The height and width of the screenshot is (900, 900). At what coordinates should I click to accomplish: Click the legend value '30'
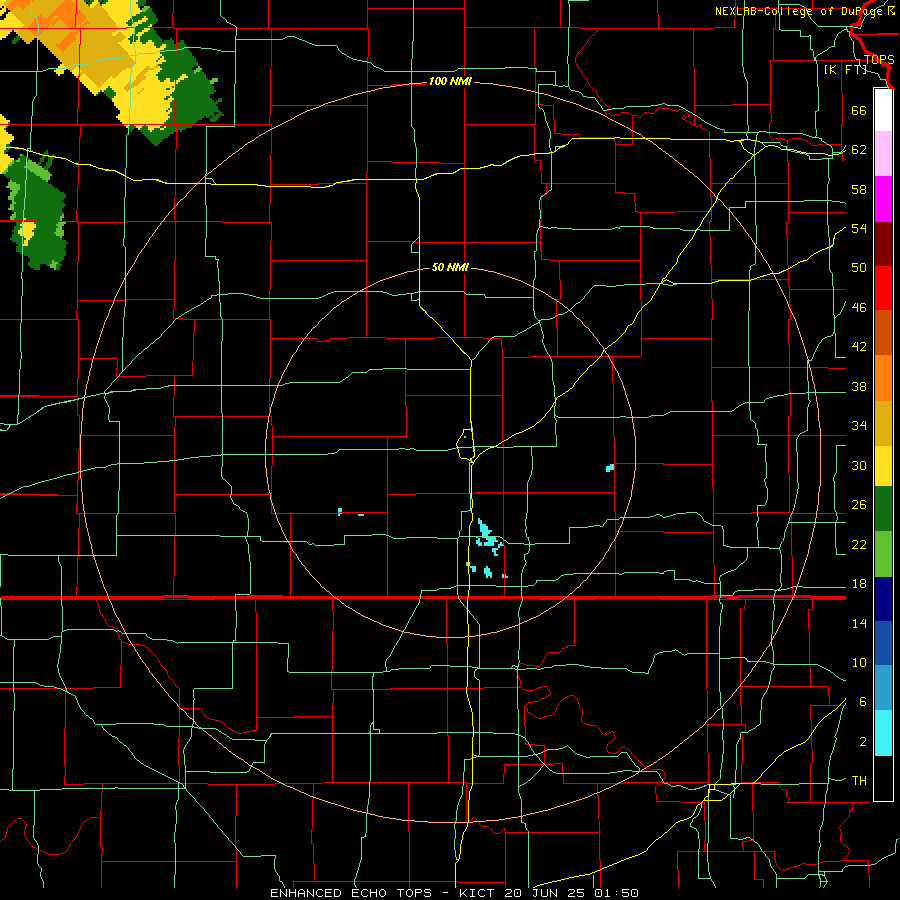pyautogui.click(x=859, y=465)
